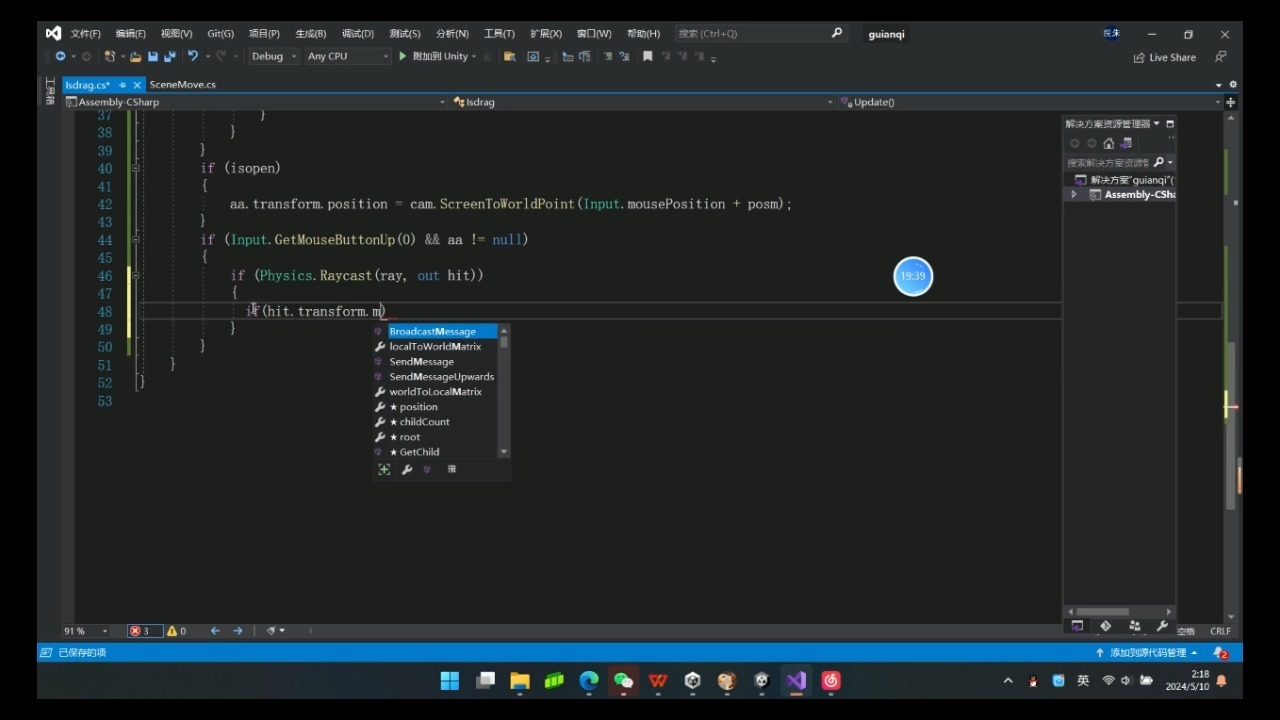Open the 91 % zoom level dropdown
This screenshot has height=720, width=1280.
coord(87,631)
